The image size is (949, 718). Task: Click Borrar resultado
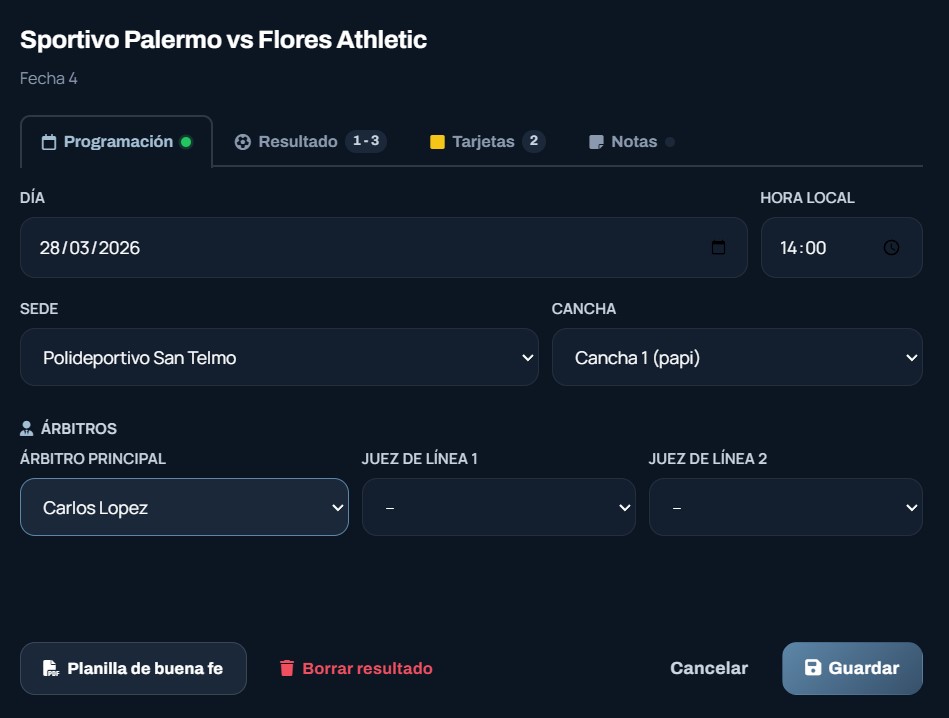(356, 668)
